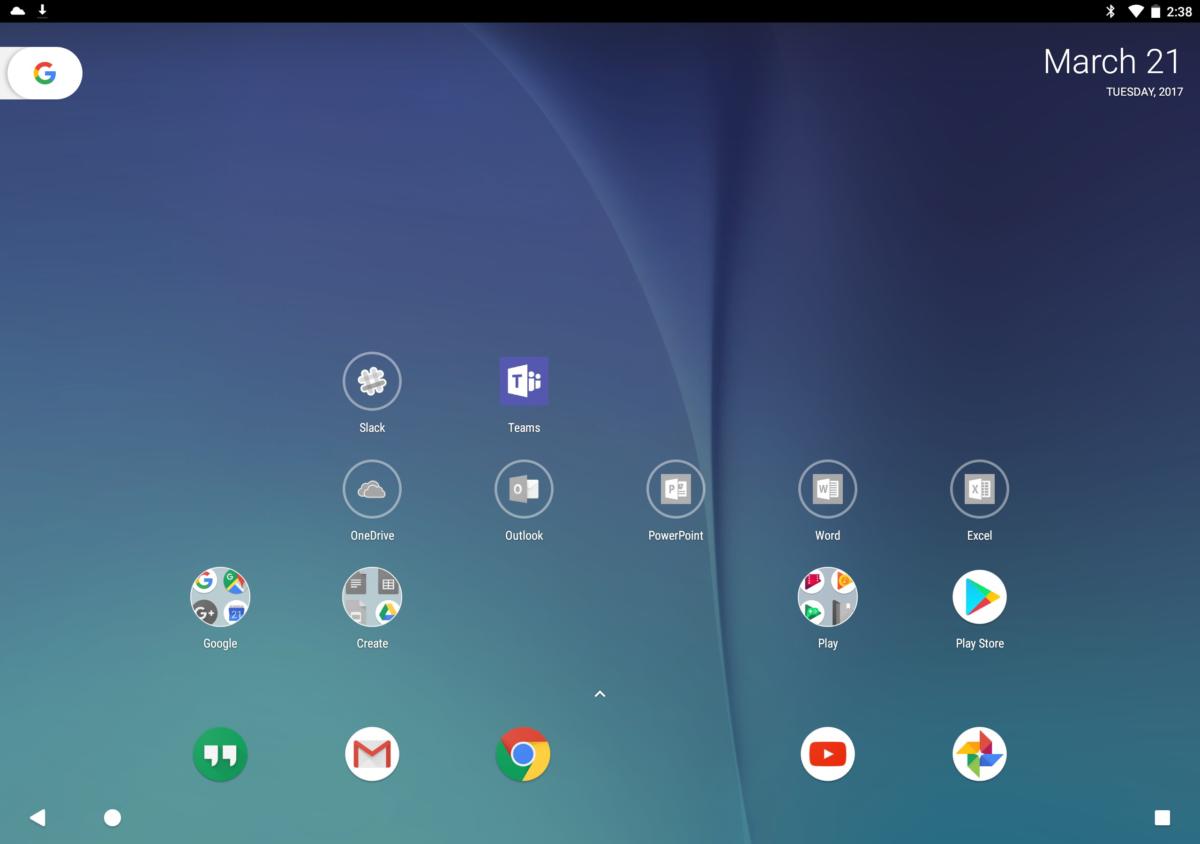The width and height of the screenshot is (1200, 844).
Task: Tap the Home navigation button
Action: [112, 818]
